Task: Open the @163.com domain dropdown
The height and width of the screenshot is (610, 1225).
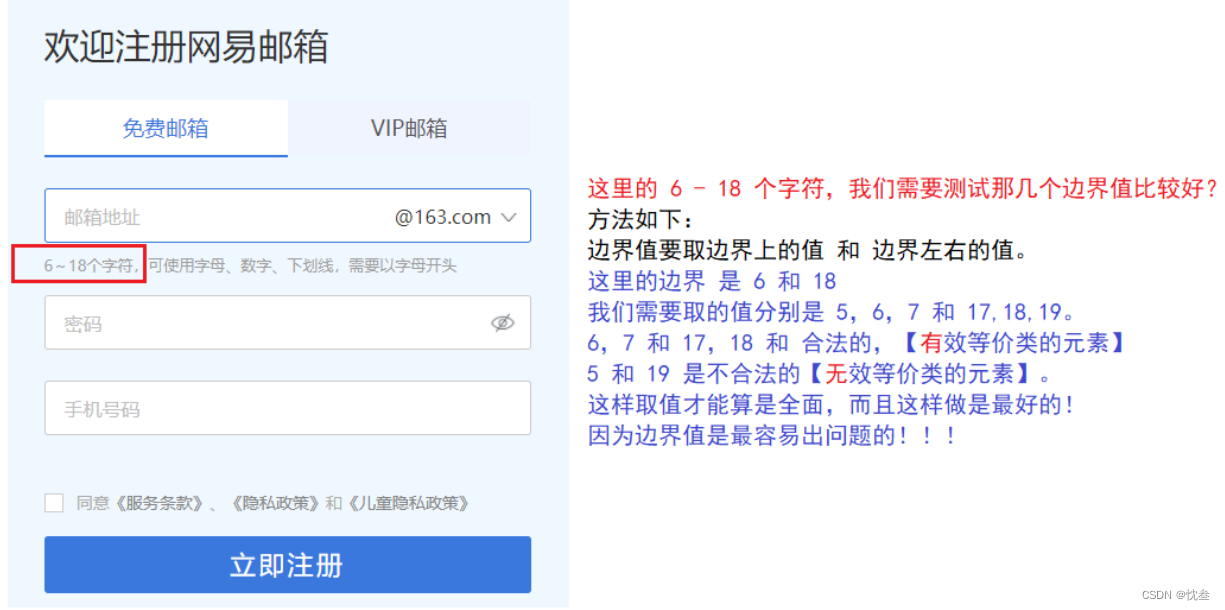Action: 456,216
